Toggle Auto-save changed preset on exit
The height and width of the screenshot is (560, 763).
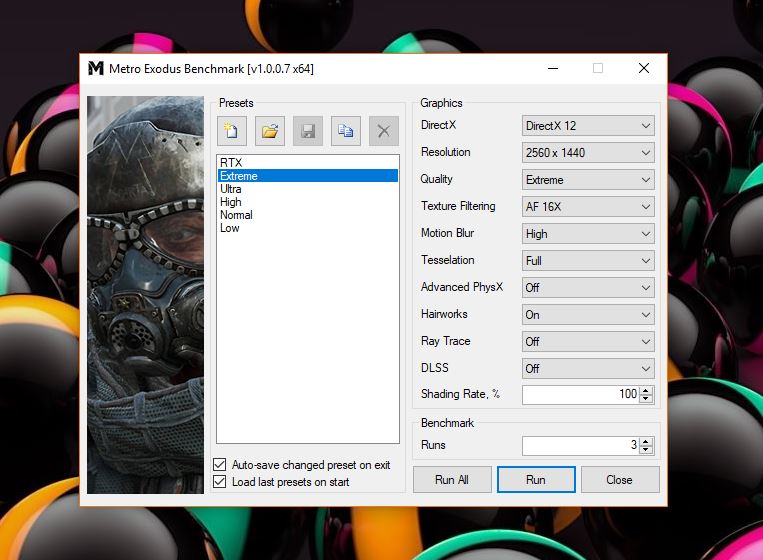click(219, 465)
